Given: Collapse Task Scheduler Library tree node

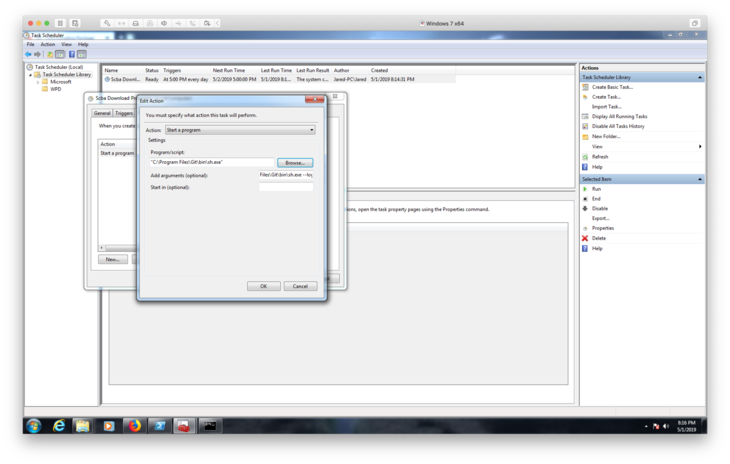Looking at the screenshot, I should [31, 74].
